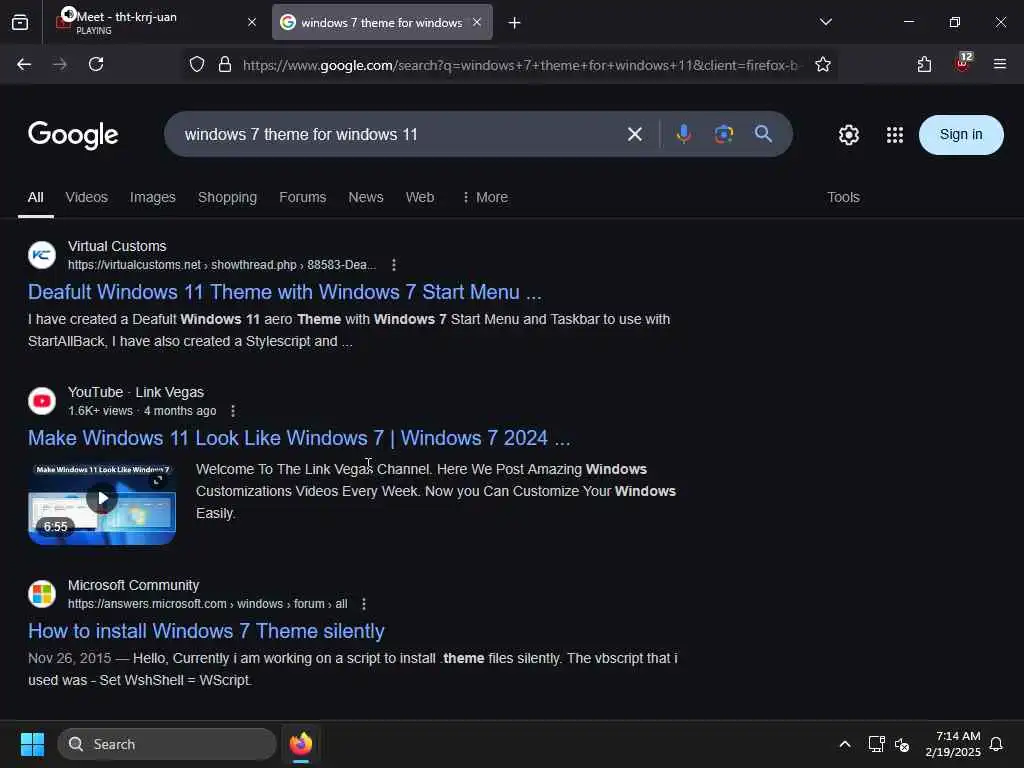Screen dimensions: 1024x768
Task: Open How to install Windows 7 Theme silently
Action: (206, 631)
